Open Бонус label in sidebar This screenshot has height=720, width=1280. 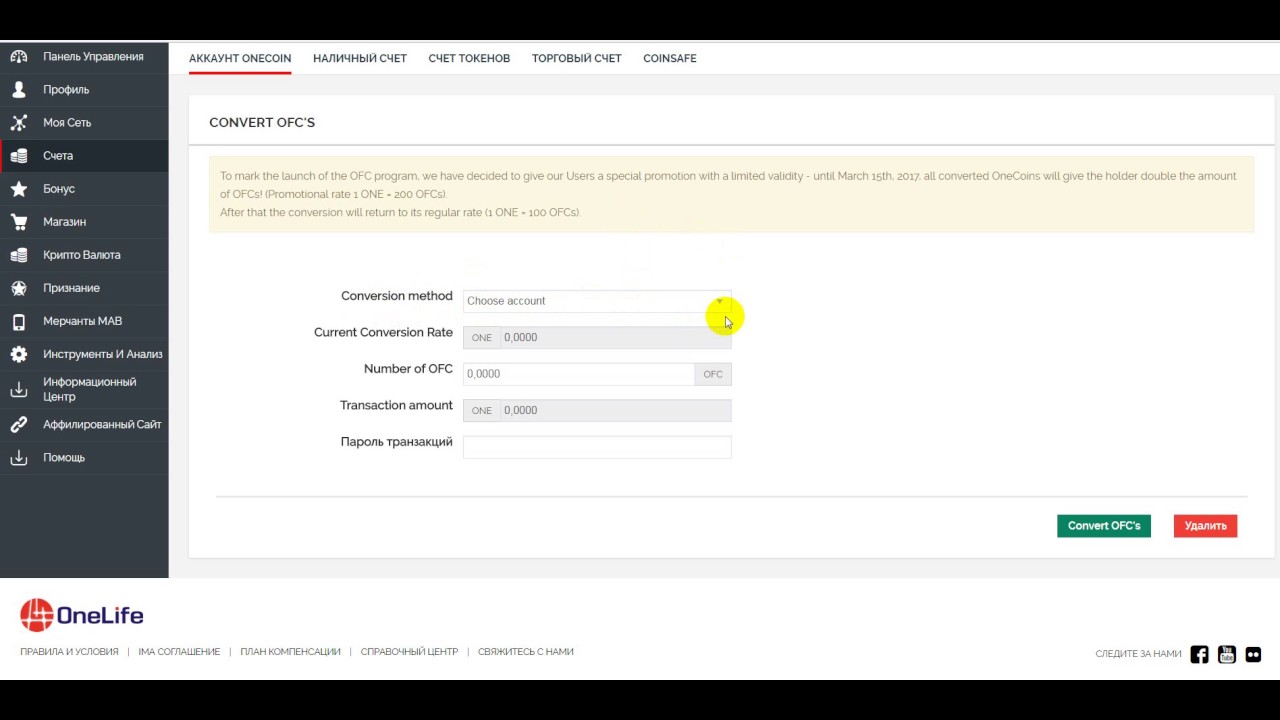pyautogui.click(x=59, y=189)
